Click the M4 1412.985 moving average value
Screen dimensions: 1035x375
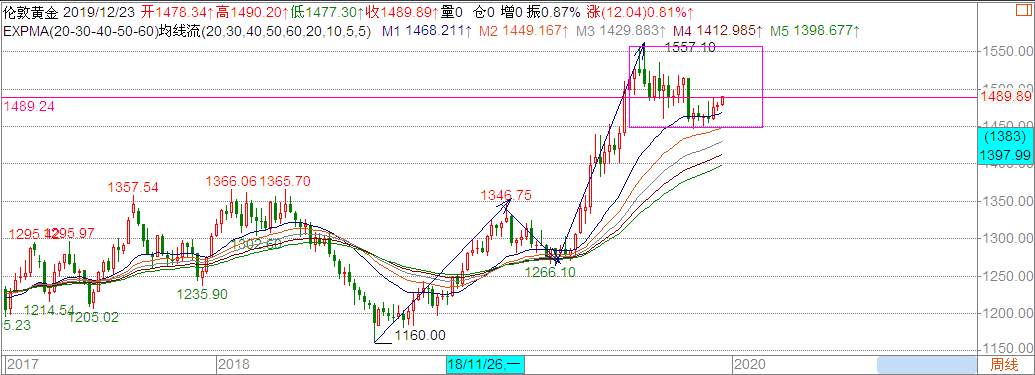[x=717, y=30]
